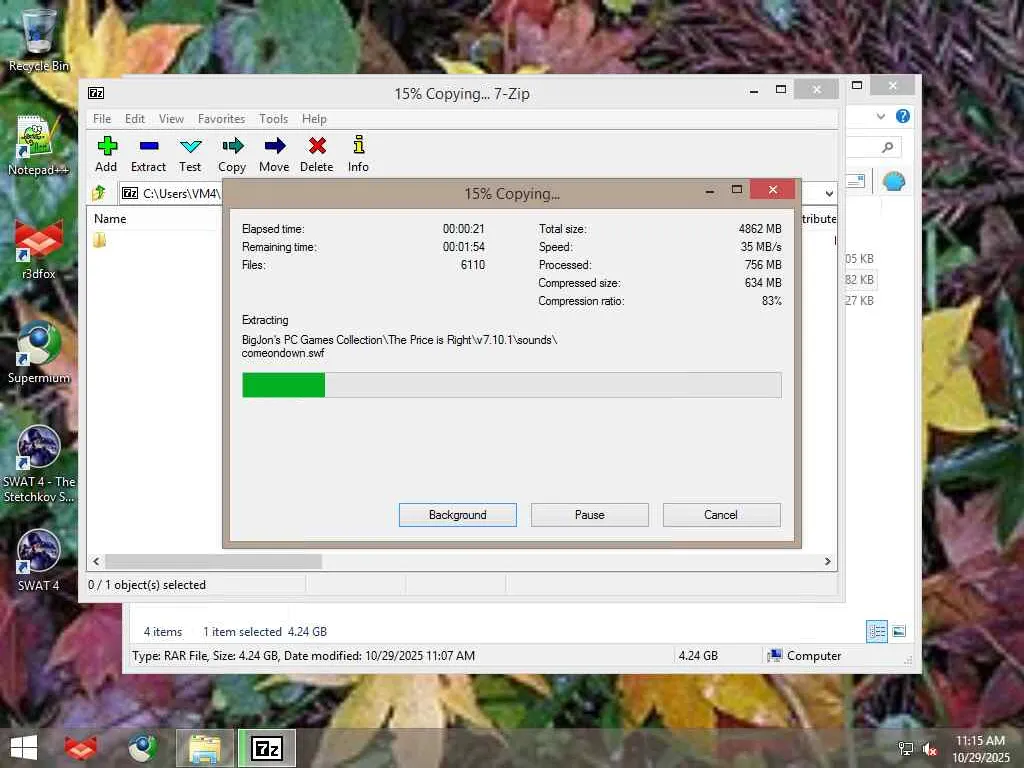
Task: Open the Edit menu
Action: click(135, 119)
